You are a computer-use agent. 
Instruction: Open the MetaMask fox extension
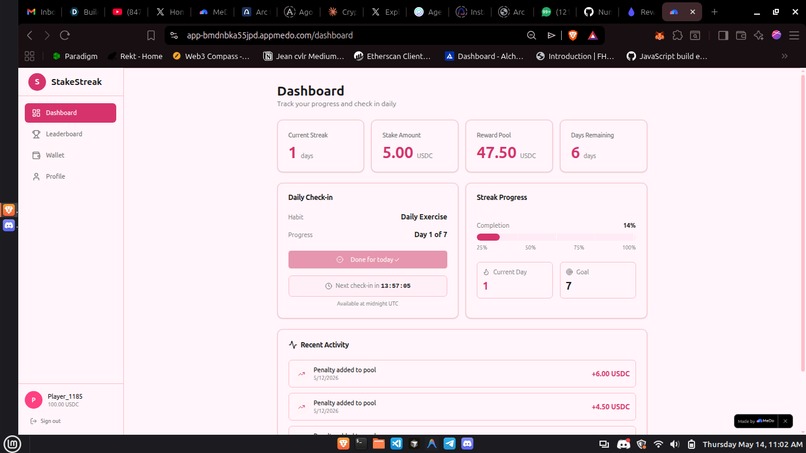[660, 35]
